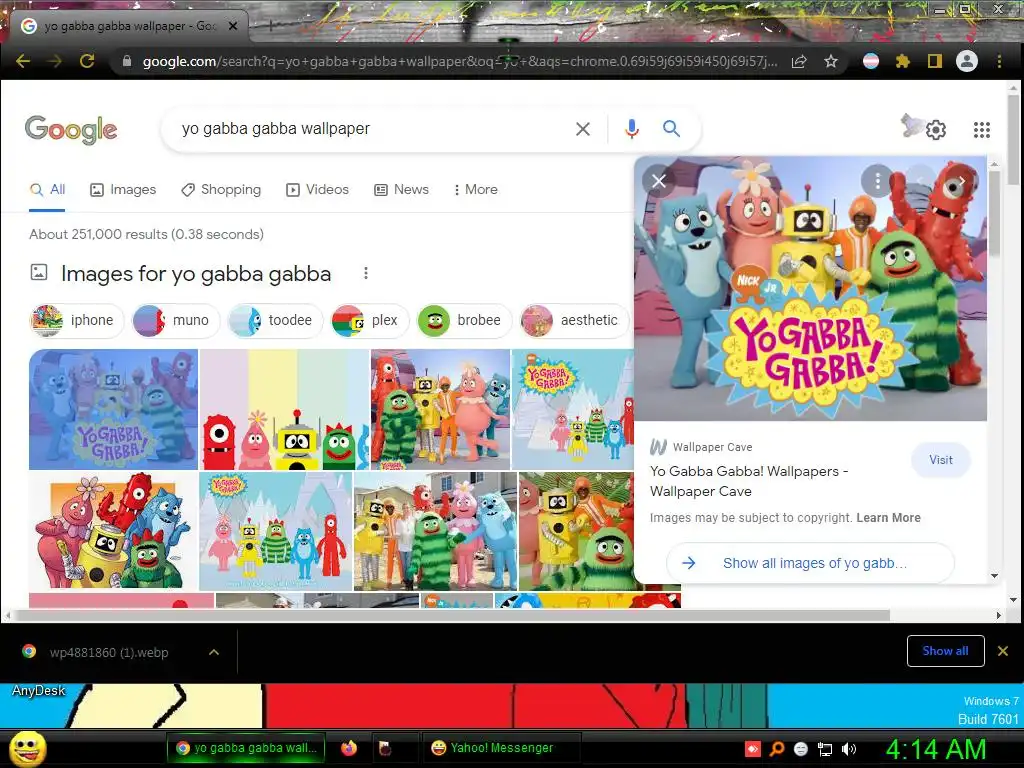Filter images by iphone chip

[x=77, y=320]
